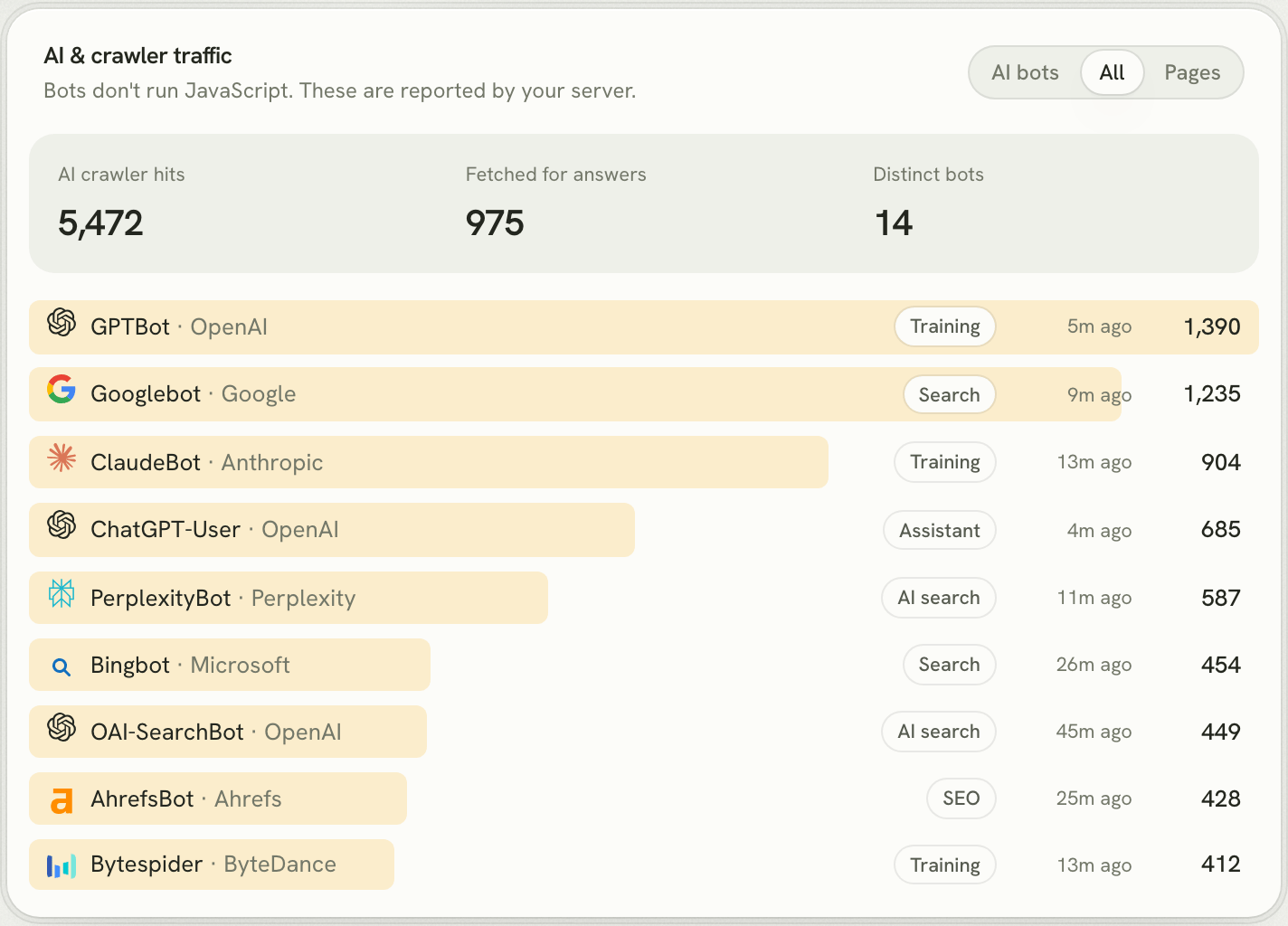Click the Bots don't run JavaScript subtitle
The image size is (1288, 926).
click(x=340, y=91)
